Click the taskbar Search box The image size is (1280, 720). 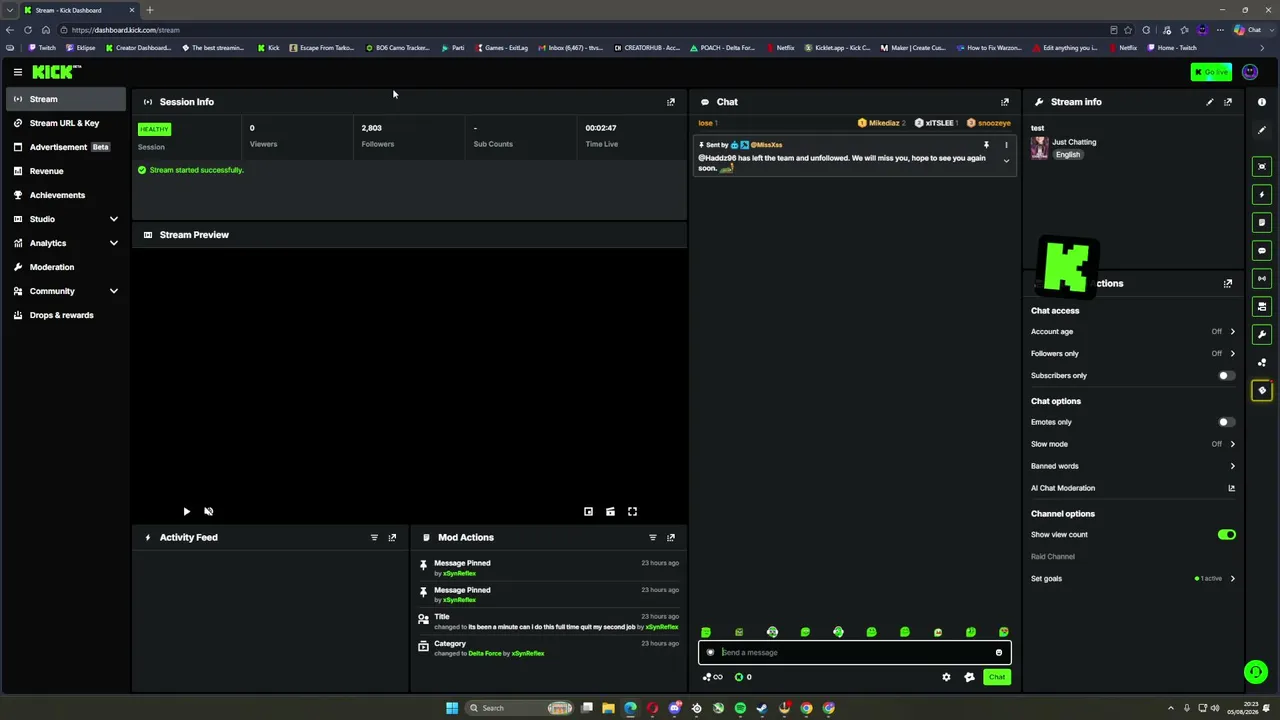(519, 708)
